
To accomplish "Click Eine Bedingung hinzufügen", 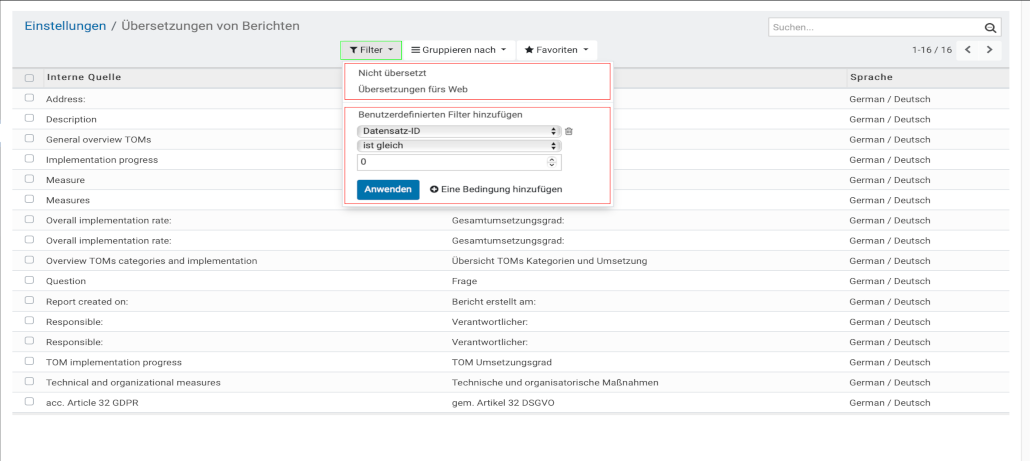I will point(496,189).
